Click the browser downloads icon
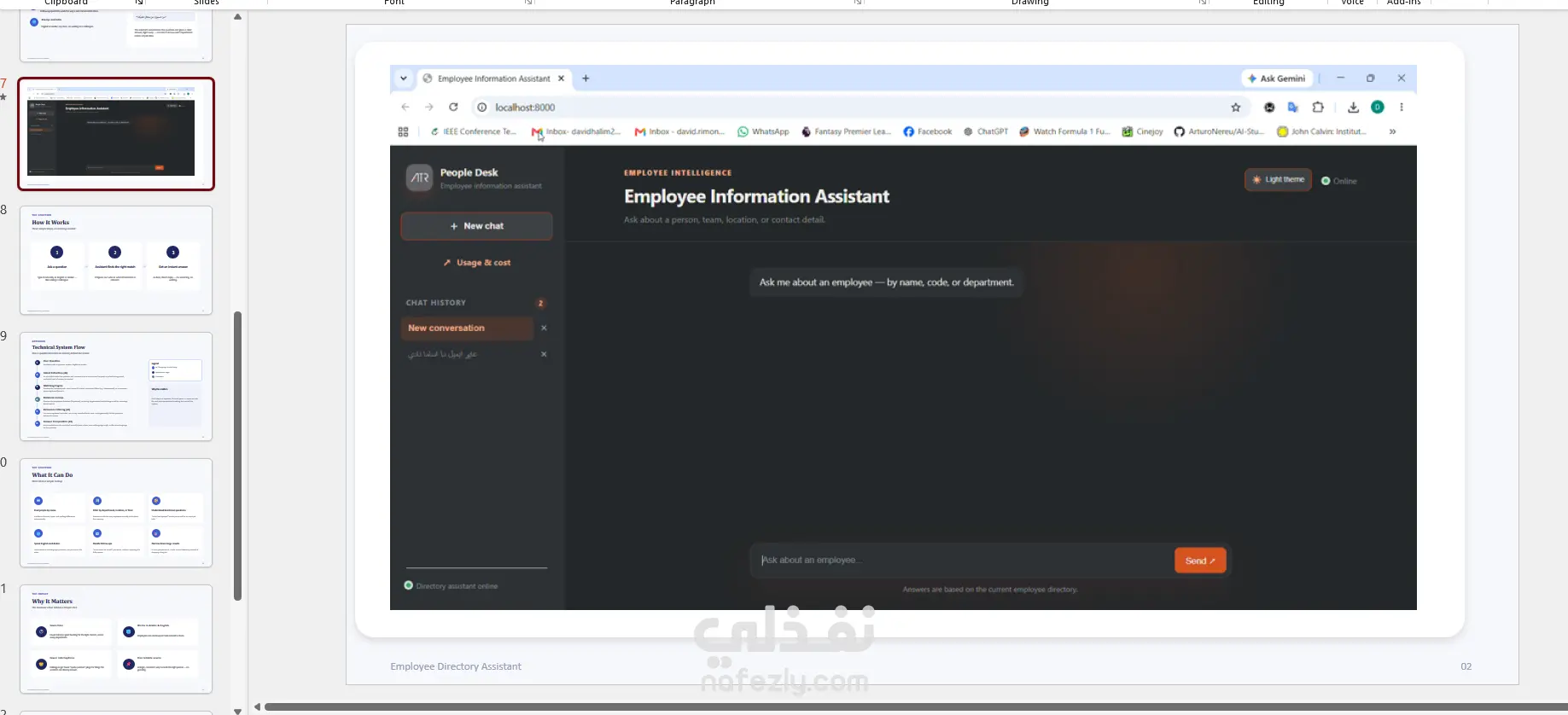 1353,108
